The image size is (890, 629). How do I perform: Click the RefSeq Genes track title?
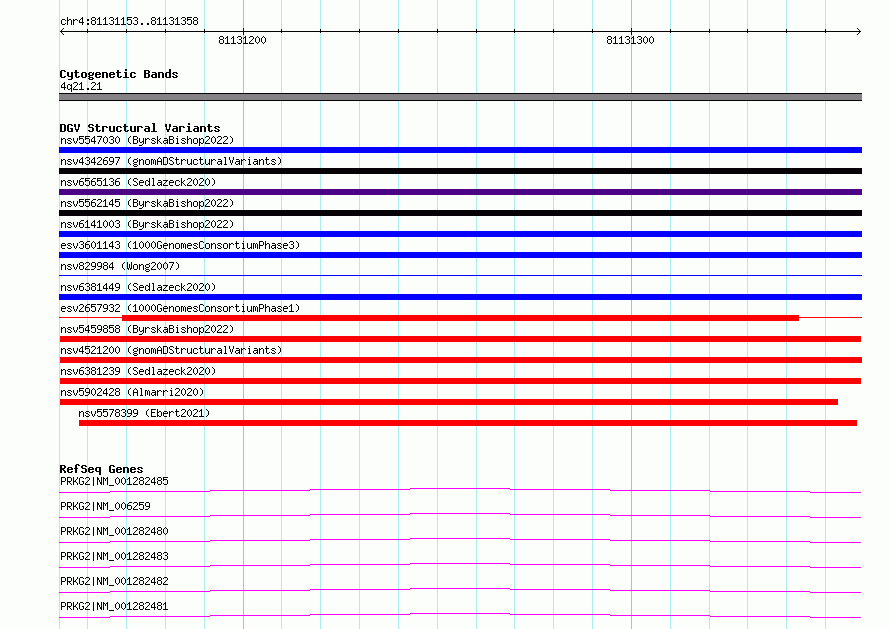[x=101, y=469]
